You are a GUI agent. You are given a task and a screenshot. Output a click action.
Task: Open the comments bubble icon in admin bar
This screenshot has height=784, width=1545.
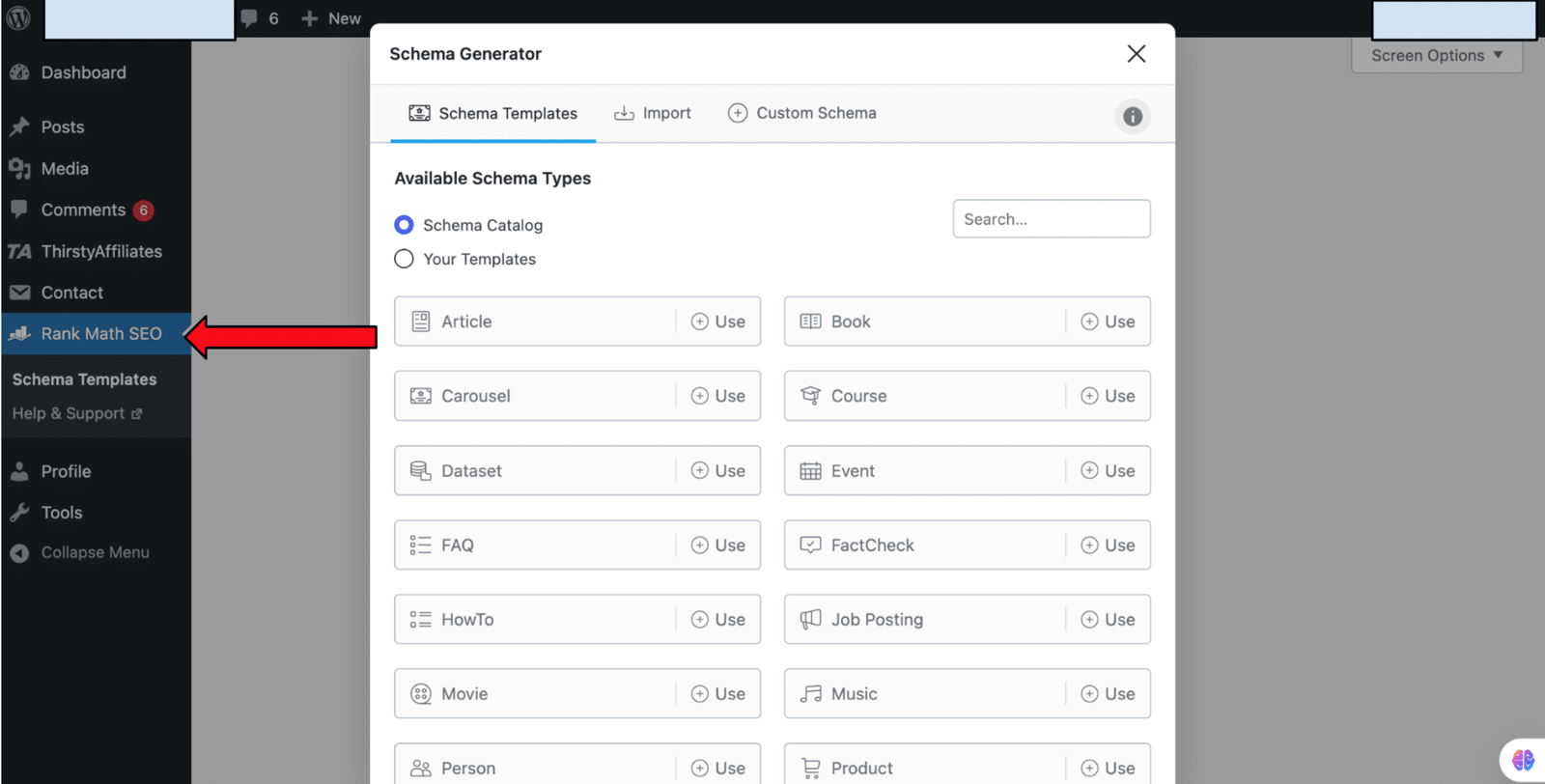coord(249,18)
